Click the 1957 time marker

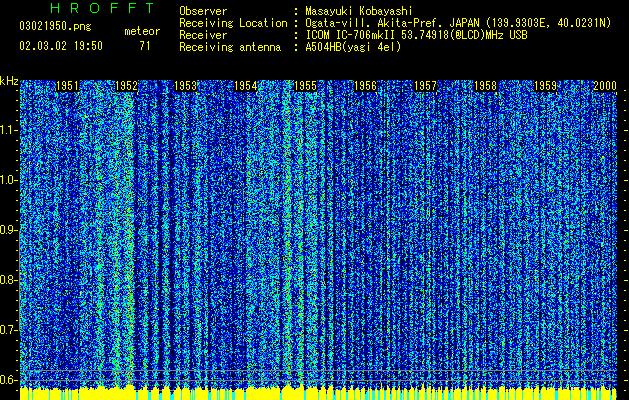point(425,86)
